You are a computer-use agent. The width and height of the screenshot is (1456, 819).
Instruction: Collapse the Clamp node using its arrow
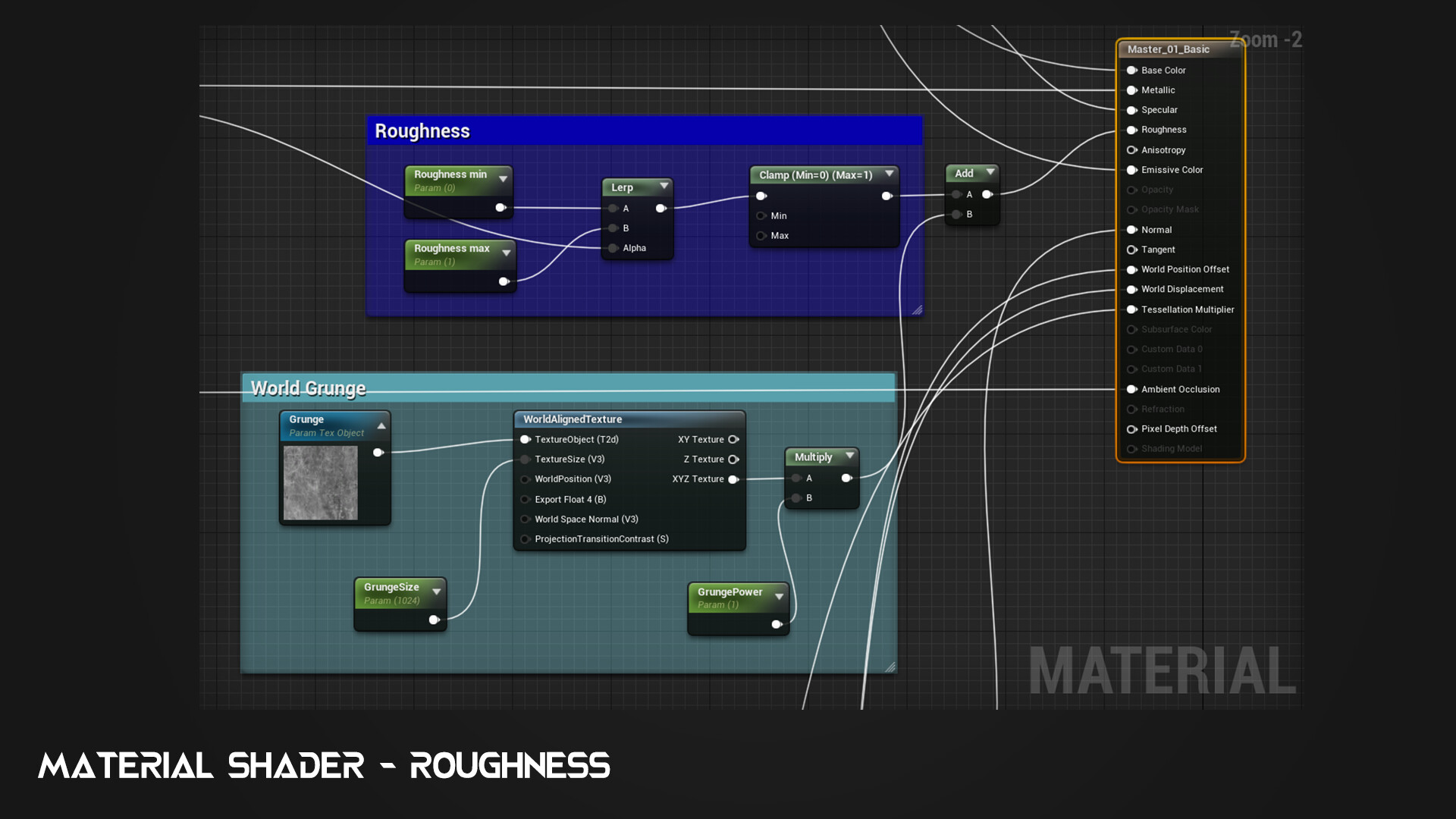(890, 174)
